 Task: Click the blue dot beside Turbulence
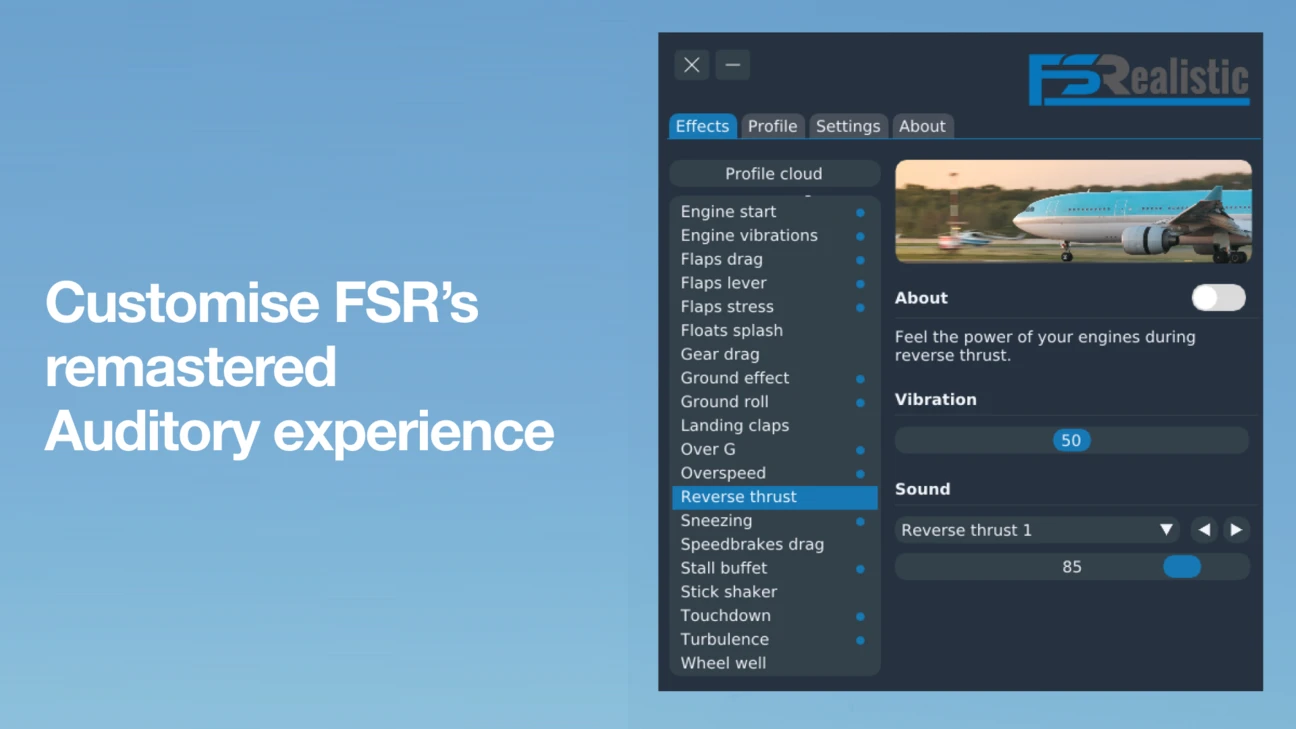860,640
